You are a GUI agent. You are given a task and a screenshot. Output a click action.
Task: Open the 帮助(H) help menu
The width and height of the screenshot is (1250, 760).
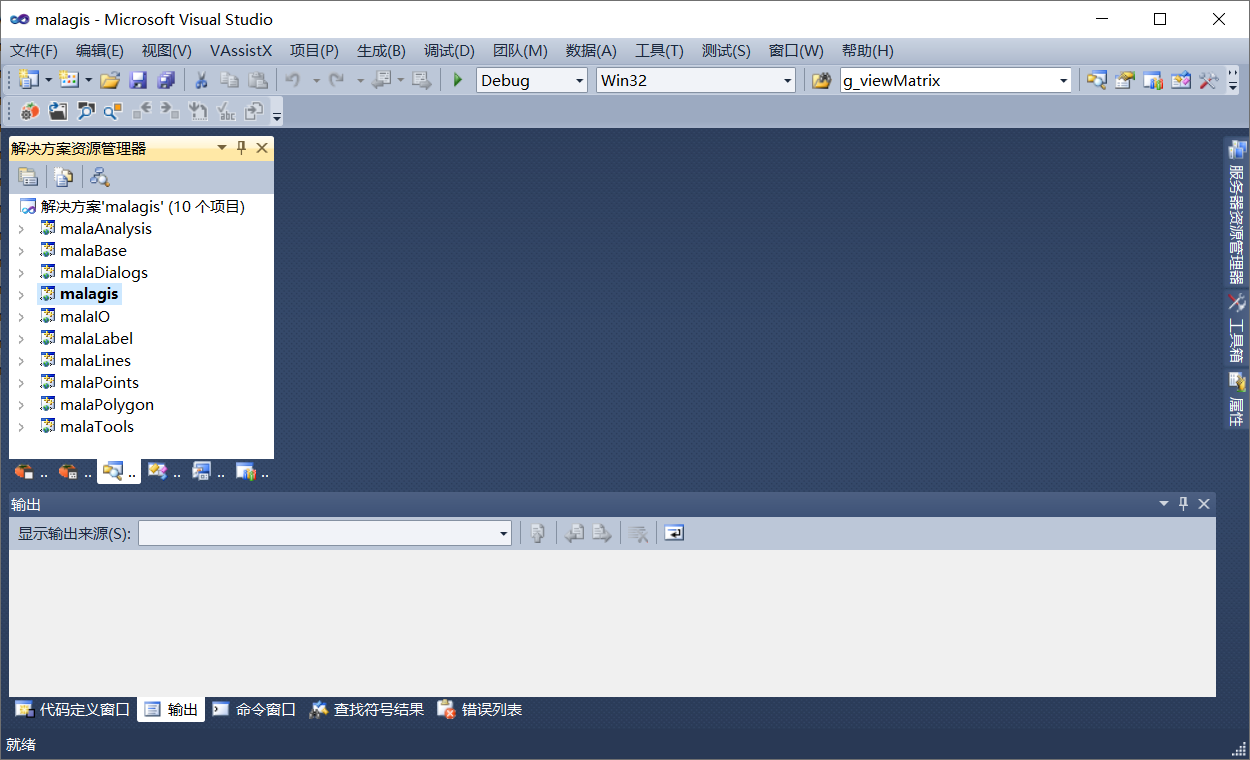click(867, 51)
